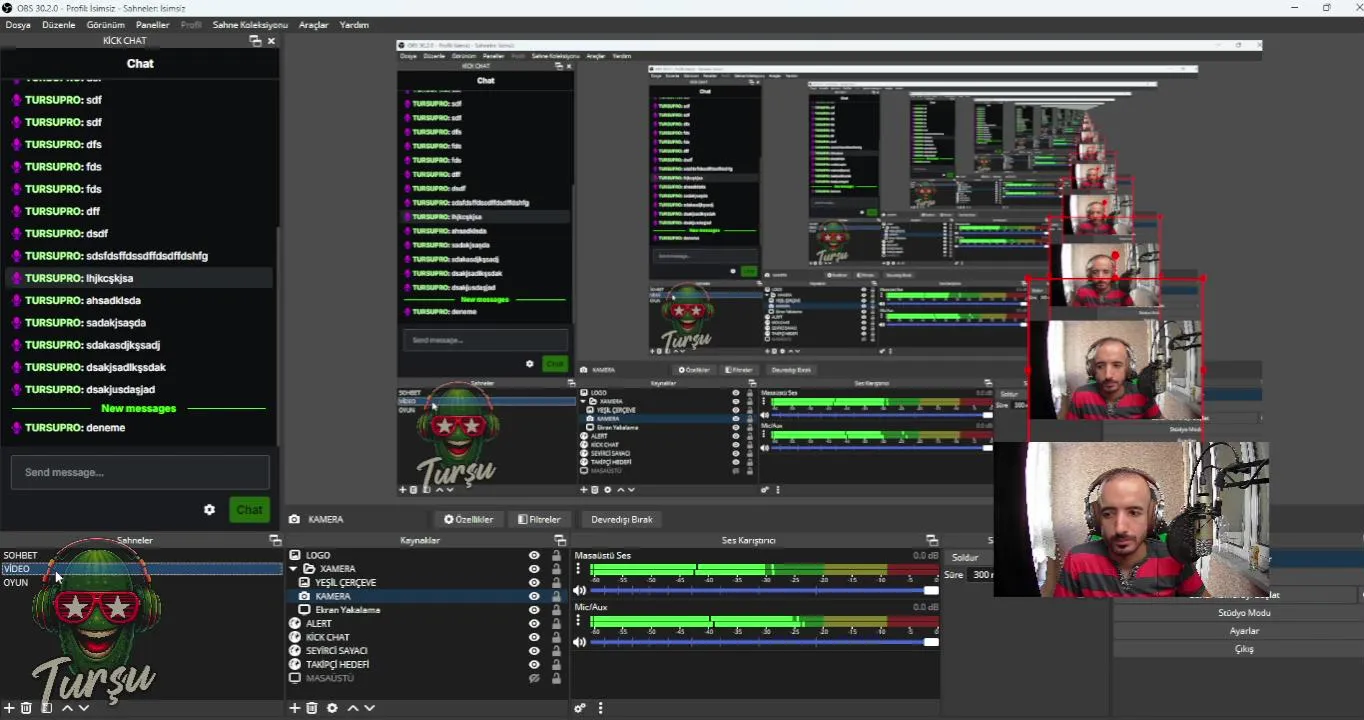Click the Devredışı Bırak button
Image resolution: width=1364 pixels, height=720 pixels.
(x=622, y=519)
